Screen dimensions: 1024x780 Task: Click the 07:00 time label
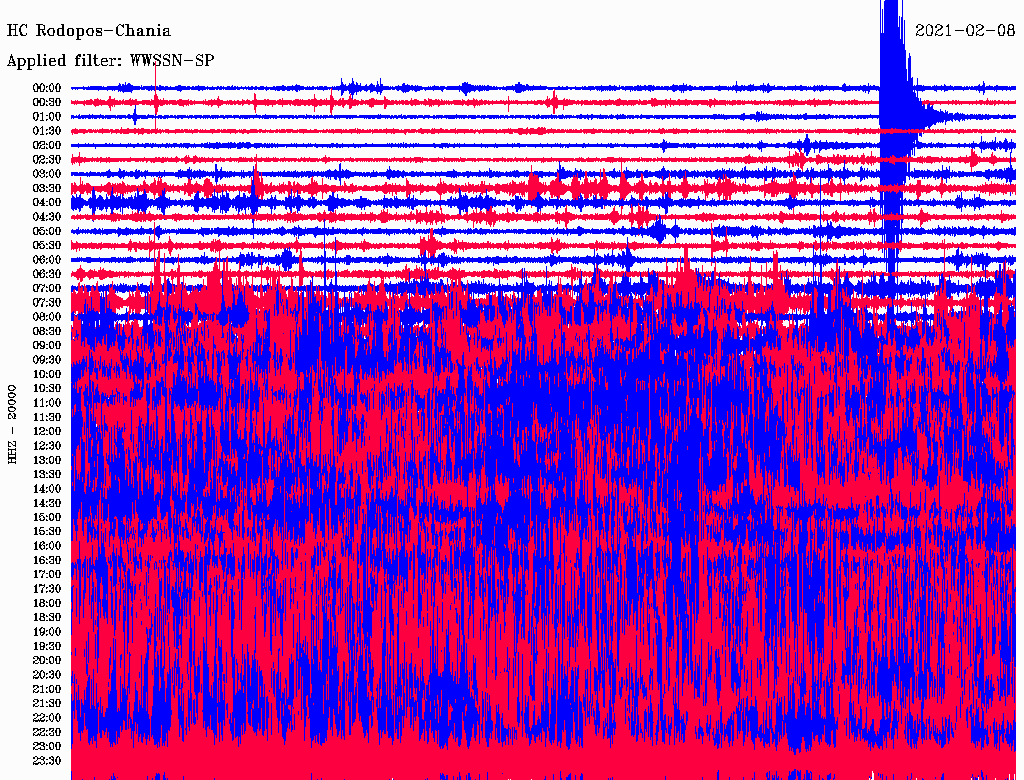click(x=47, y=288)
